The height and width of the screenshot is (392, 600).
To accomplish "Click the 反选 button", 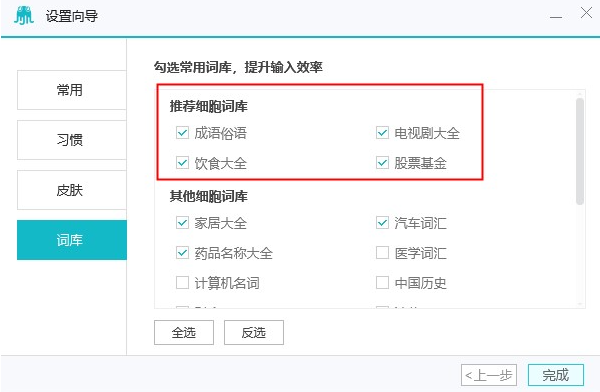I will 254,333.
